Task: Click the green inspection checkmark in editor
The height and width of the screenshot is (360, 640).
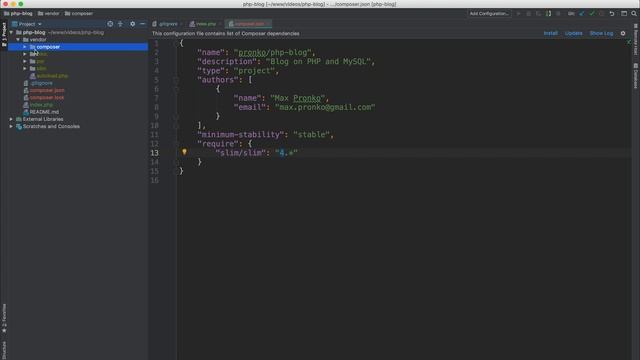Action: click(629, 42)
